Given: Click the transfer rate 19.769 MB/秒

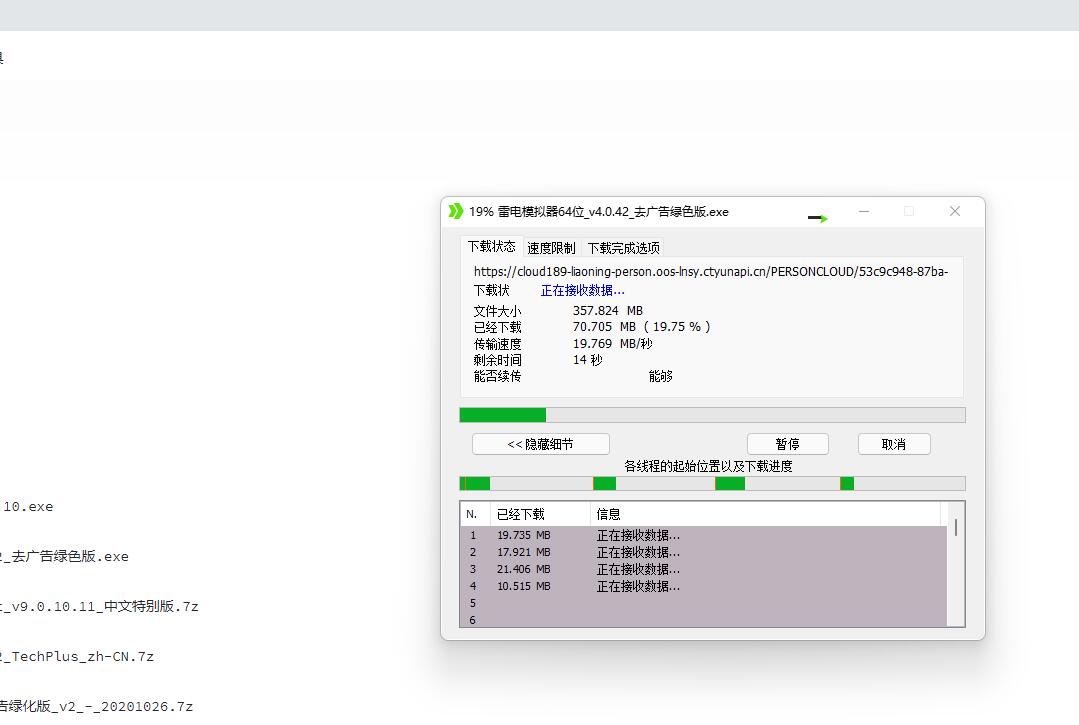Looking at the screenshot, I should pyautogui.click(x=612, y=343).
